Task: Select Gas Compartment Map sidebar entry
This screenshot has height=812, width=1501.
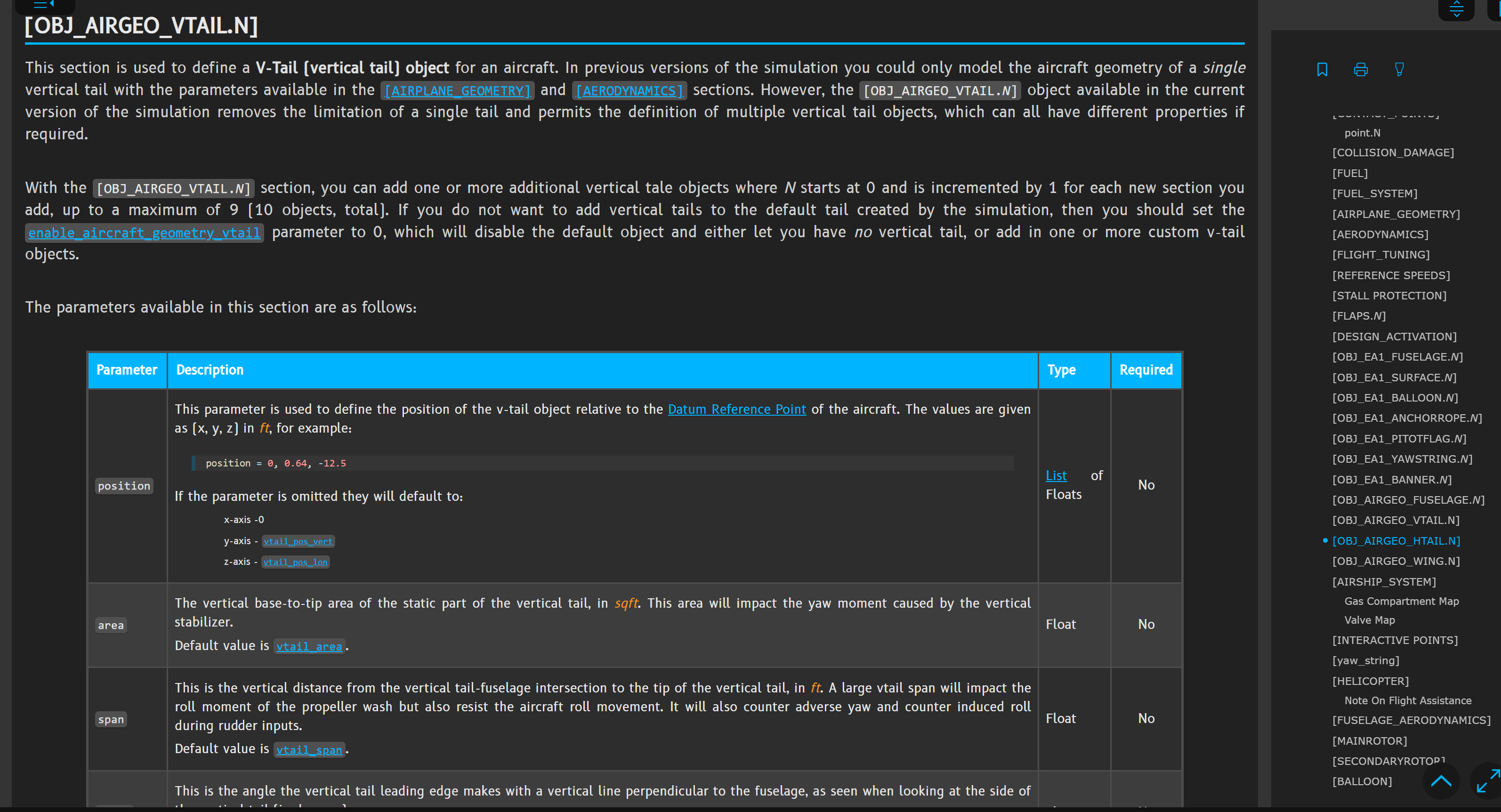Action: point(1401,601)
